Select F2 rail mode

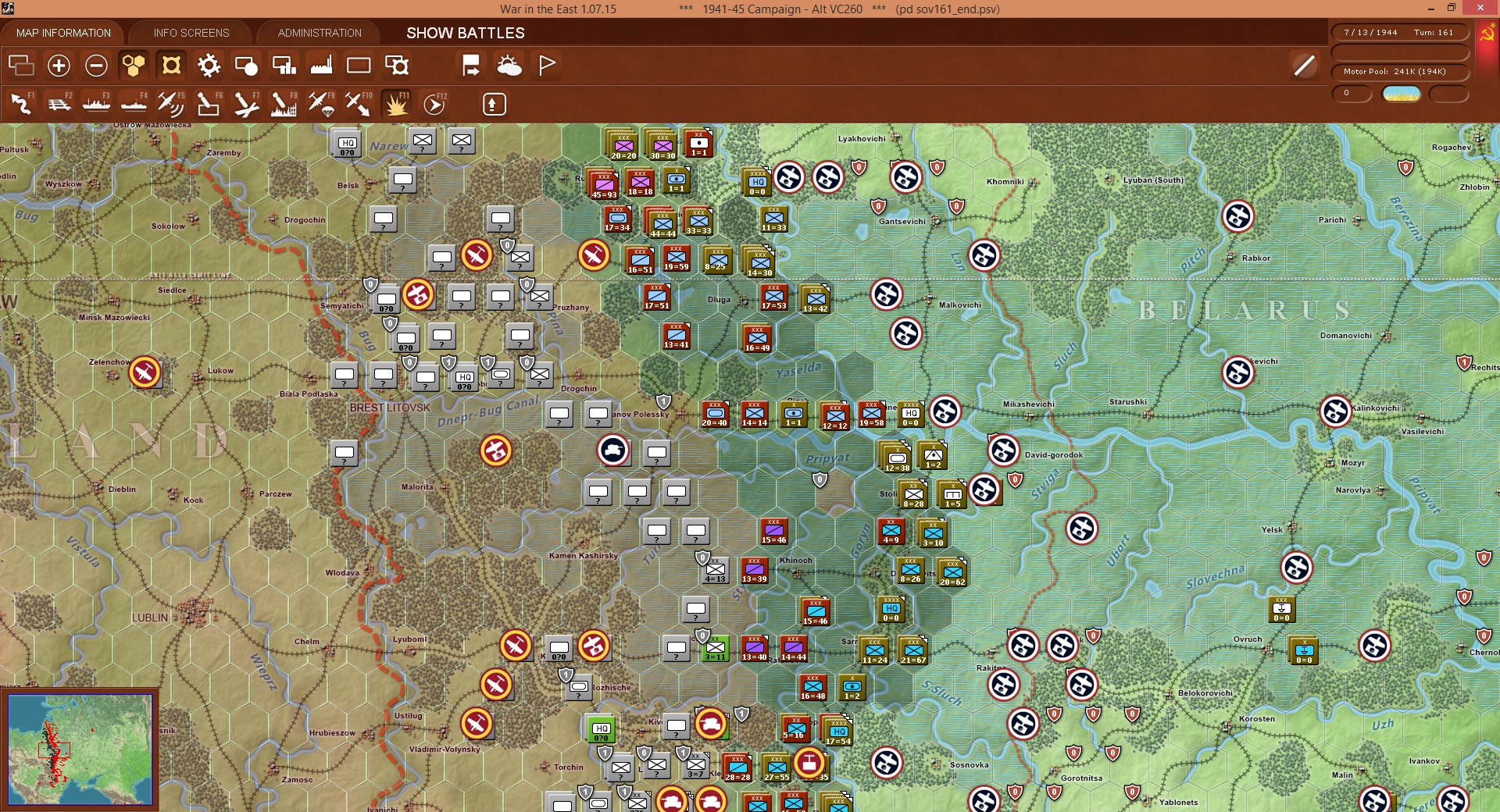coord(59,104)
